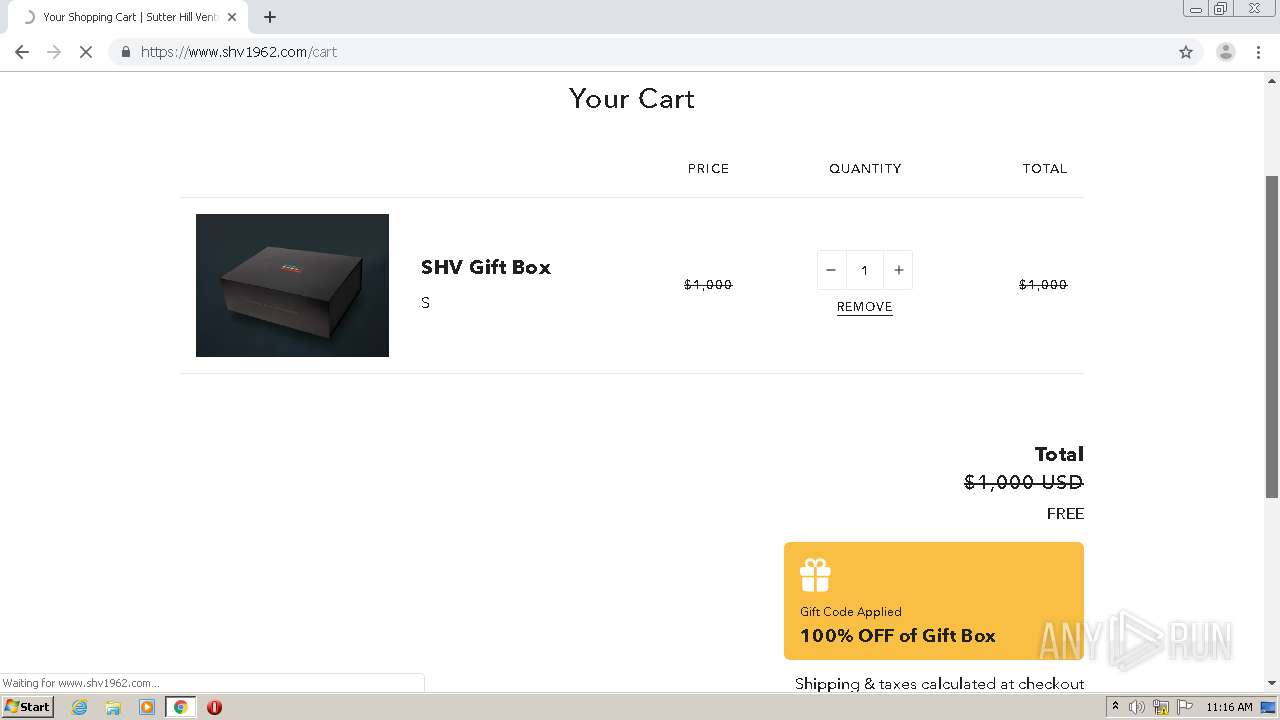Click the address bar URL
The image size is (1280, 720).
[239, 52]
